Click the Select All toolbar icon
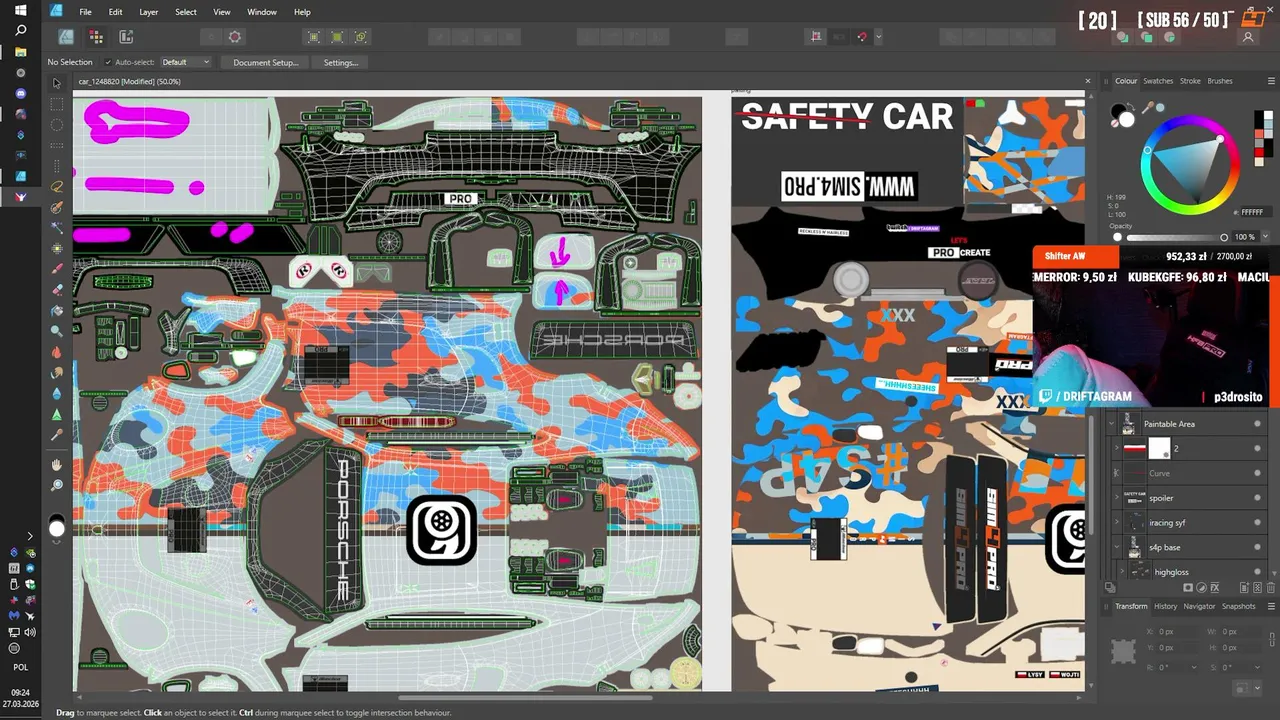This screenshot has height=720, width=1280. tap(313, 37)
